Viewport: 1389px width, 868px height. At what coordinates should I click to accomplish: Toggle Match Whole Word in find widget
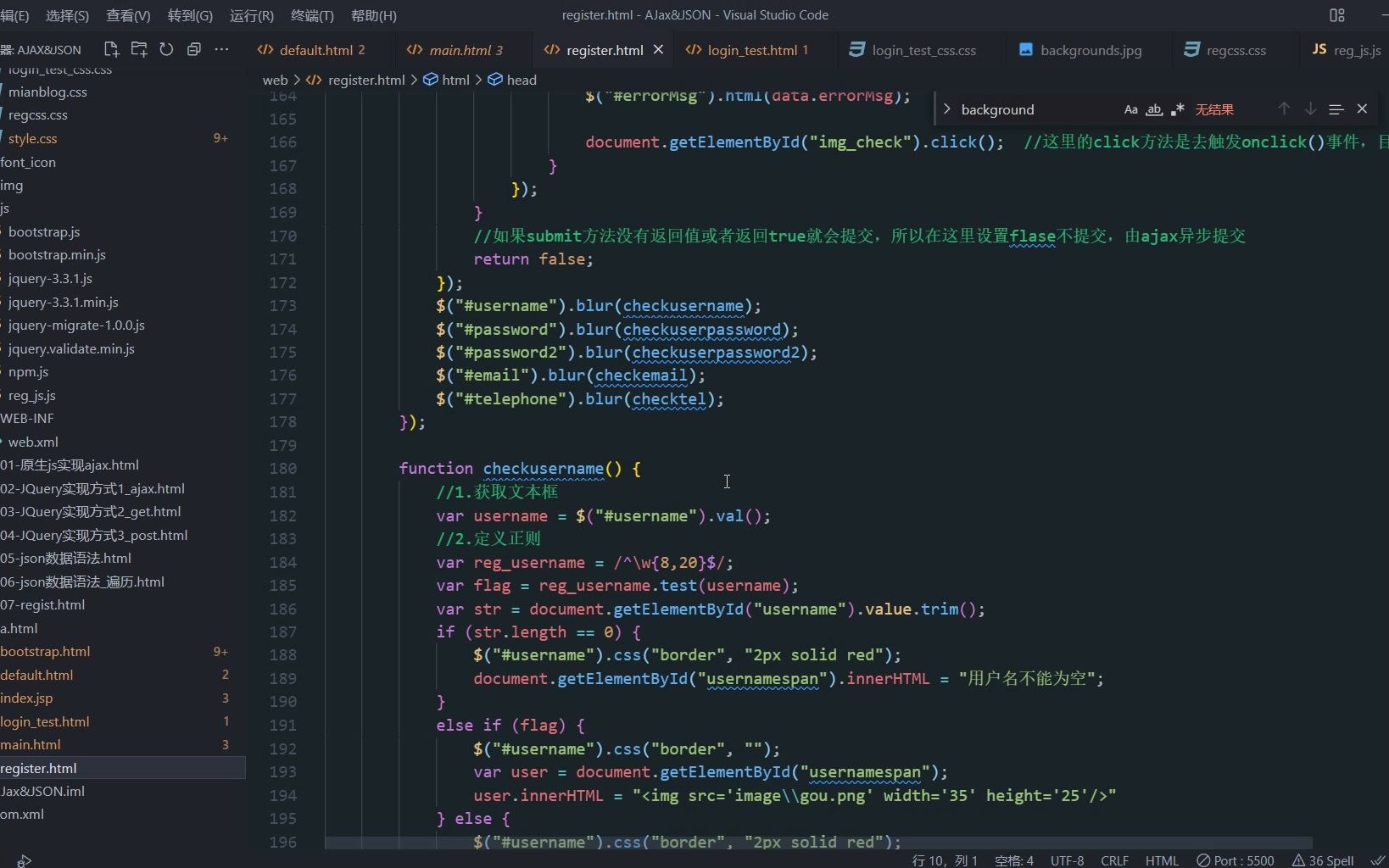1154,109
